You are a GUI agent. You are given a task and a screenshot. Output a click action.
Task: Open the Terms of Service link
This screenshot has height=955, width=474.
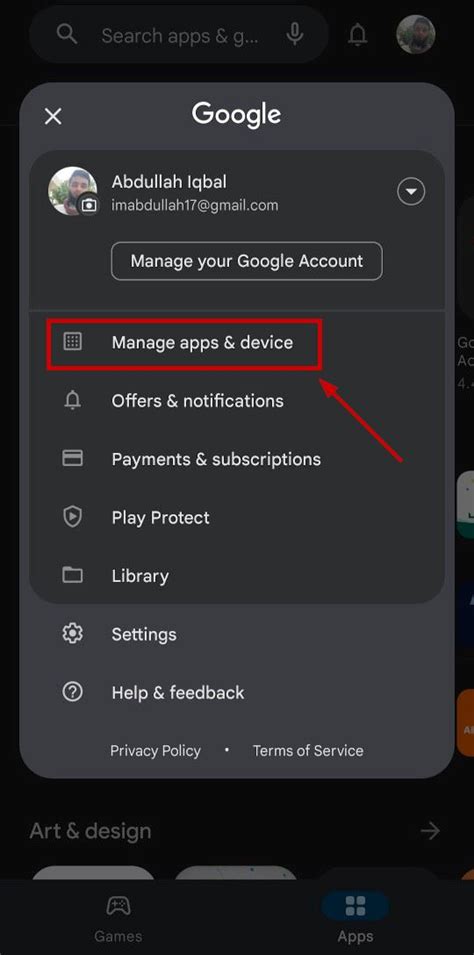(308, 751)
